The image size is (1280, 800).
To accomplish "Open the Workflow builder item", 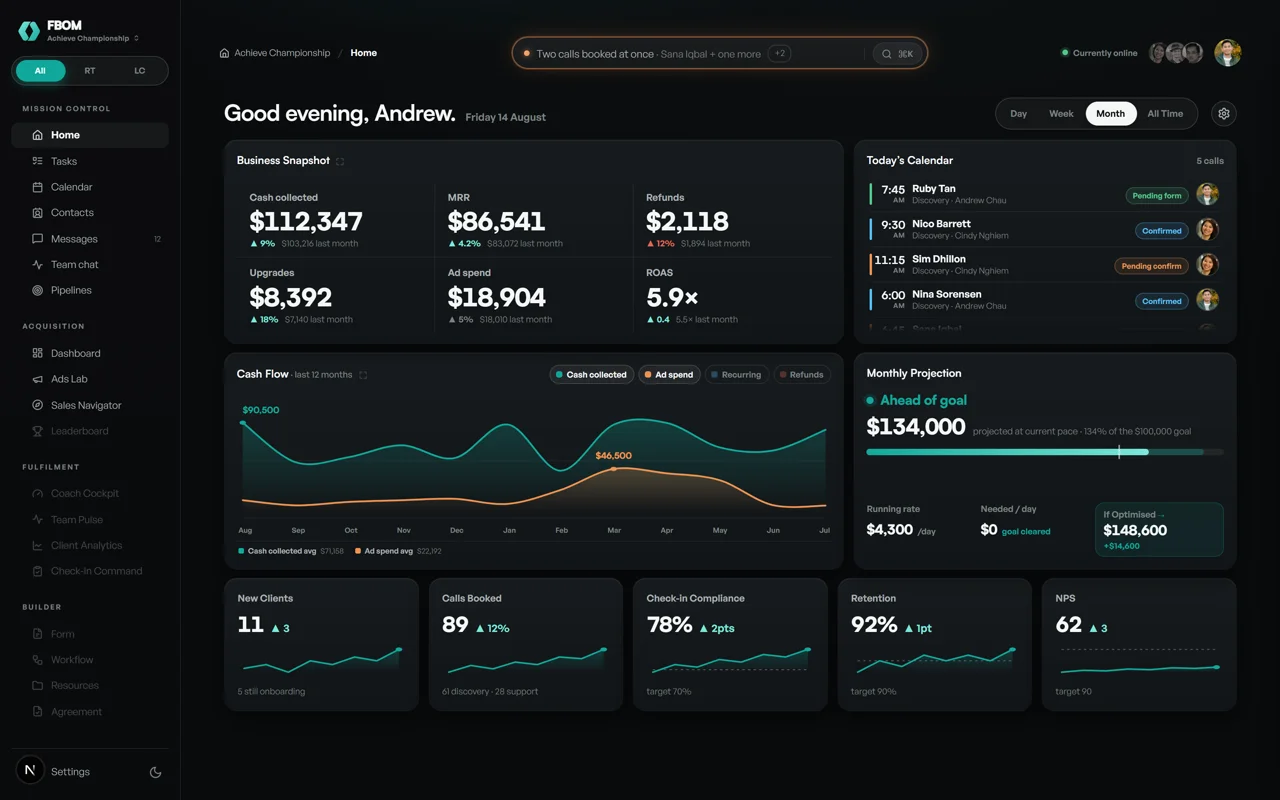I will coord(90,660).
